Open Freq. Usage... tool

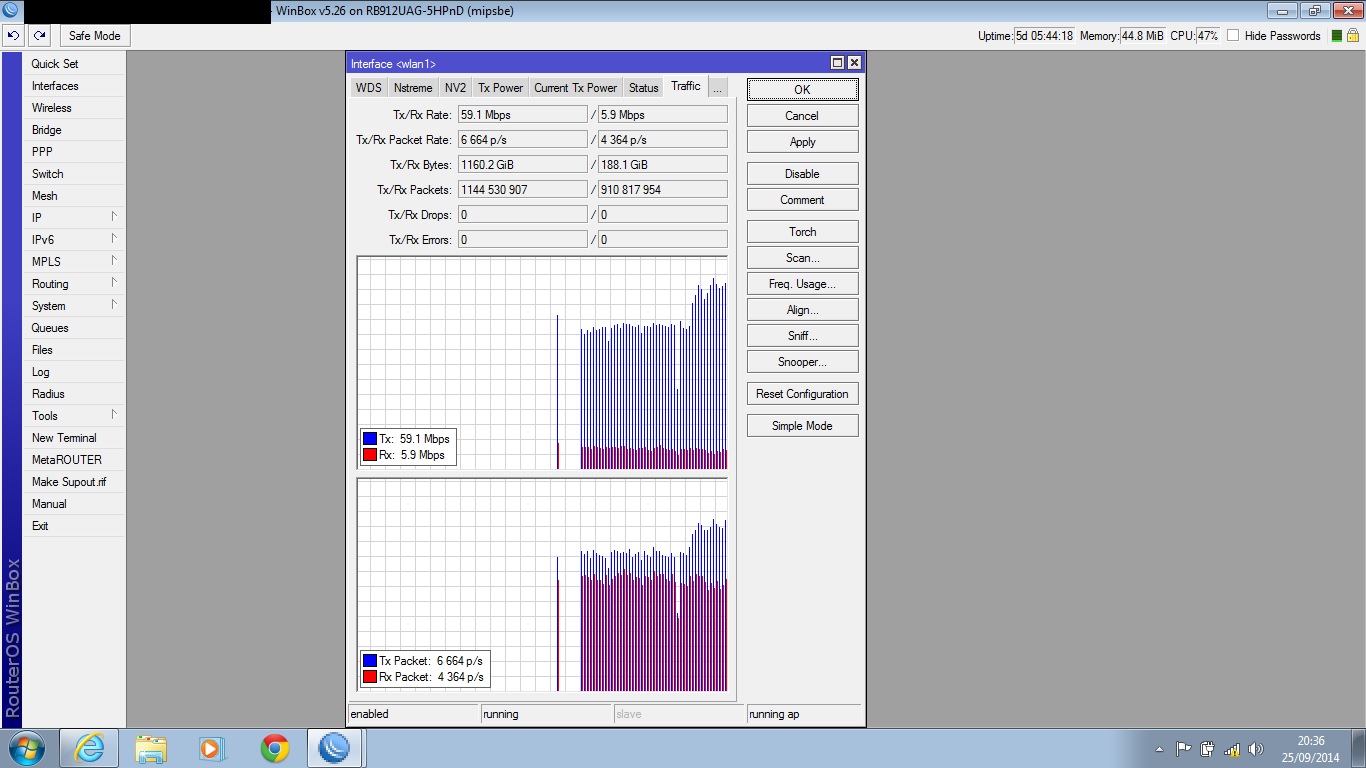click(802, 284)
